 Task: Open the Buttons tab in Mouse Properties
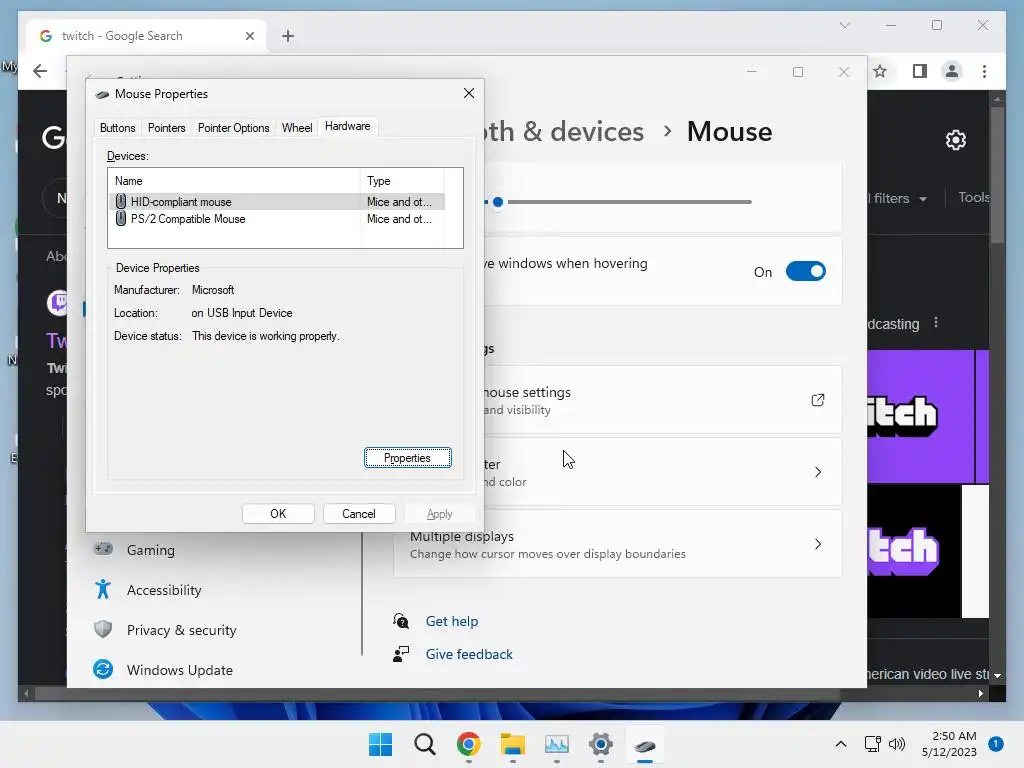118,128
